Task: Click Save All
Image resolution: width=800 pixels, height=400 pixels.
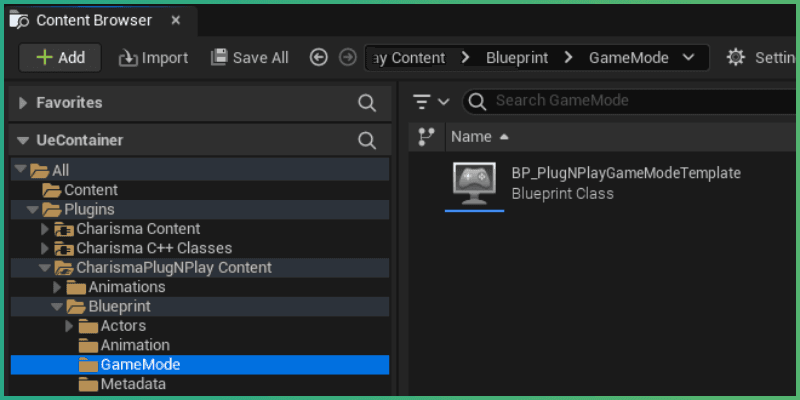Action: click(x=250, y=58)
